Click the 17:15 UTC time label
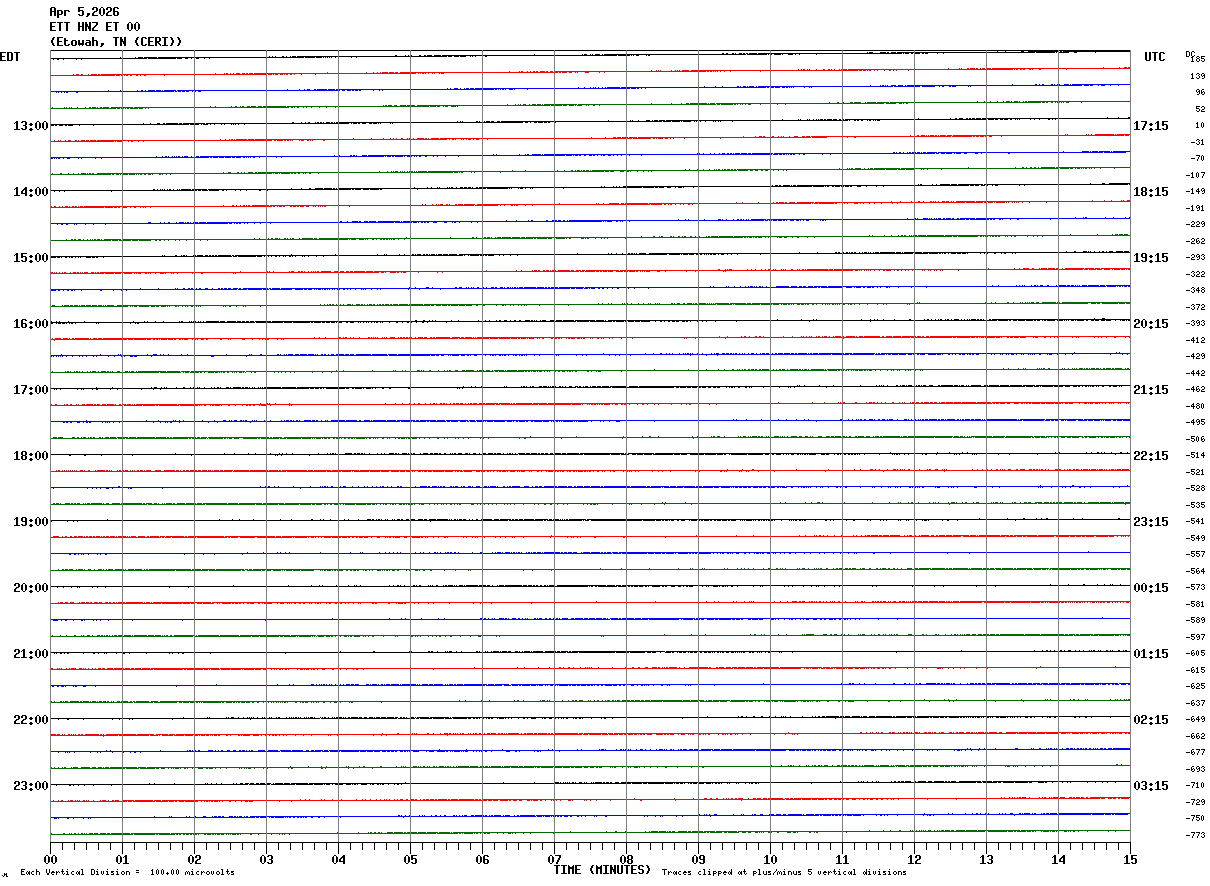Screen dimensions: 1210x886 (1150, 126)
